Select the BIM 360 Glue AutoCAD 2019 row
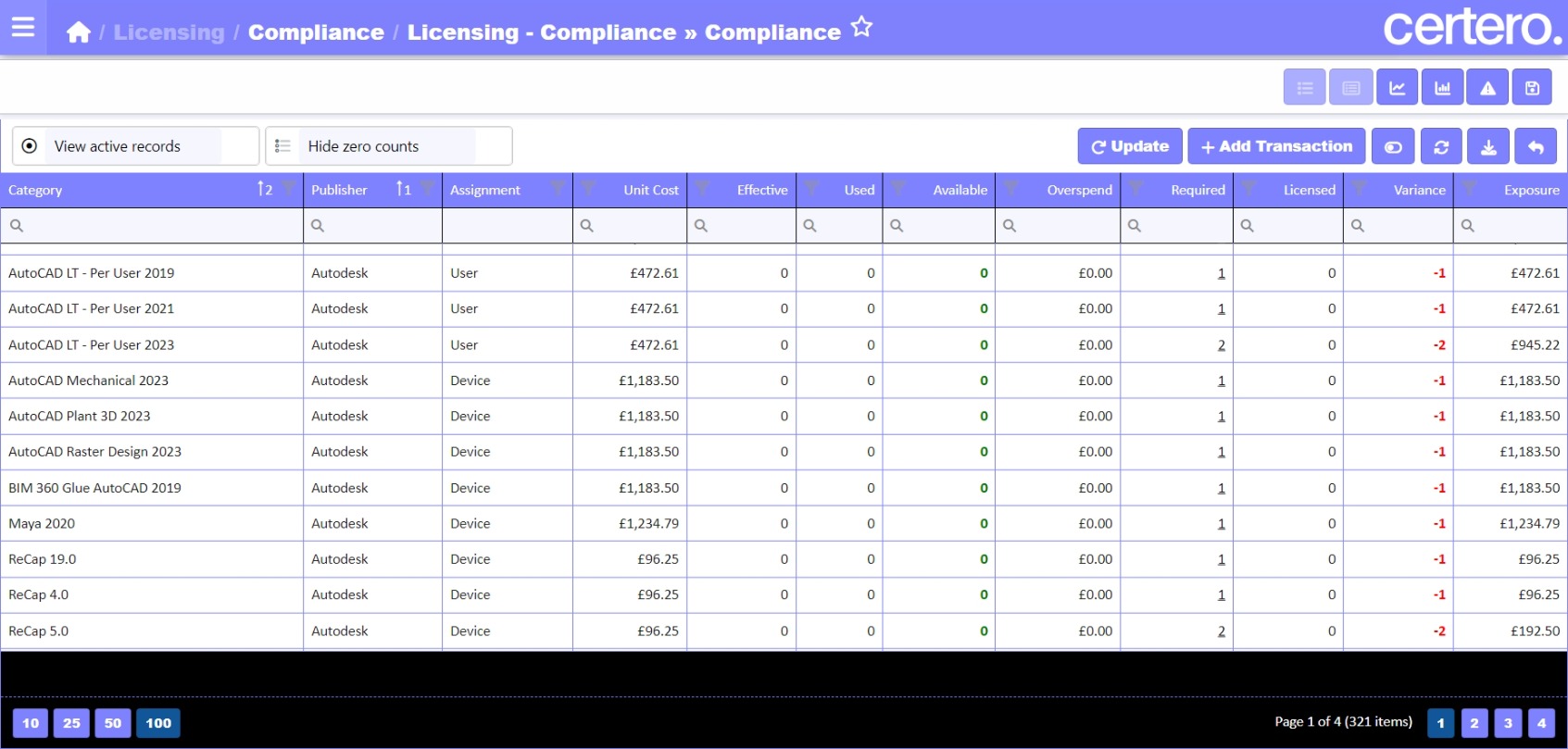 (784, 488)
